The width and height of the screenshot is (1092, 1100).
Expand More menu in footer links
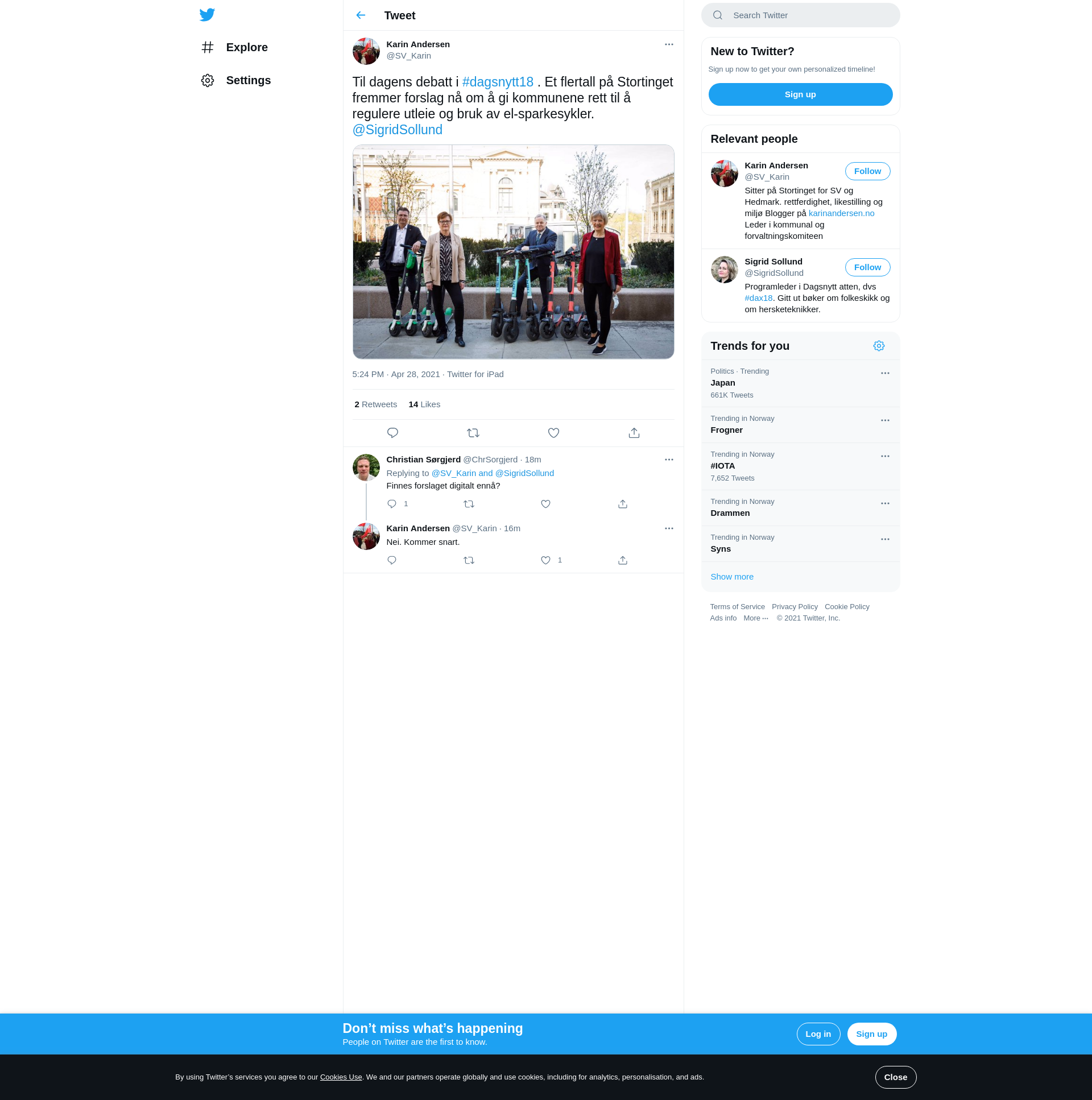(755, 618)
